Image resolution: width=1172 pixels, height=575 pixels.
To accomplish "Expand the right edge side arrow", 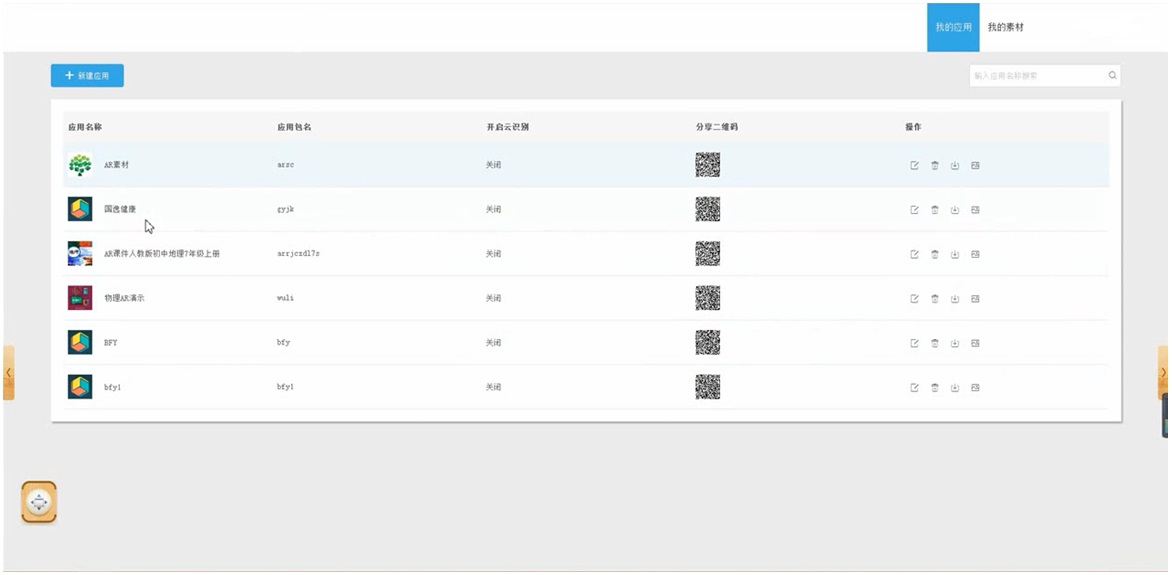I will (1163, 372).
